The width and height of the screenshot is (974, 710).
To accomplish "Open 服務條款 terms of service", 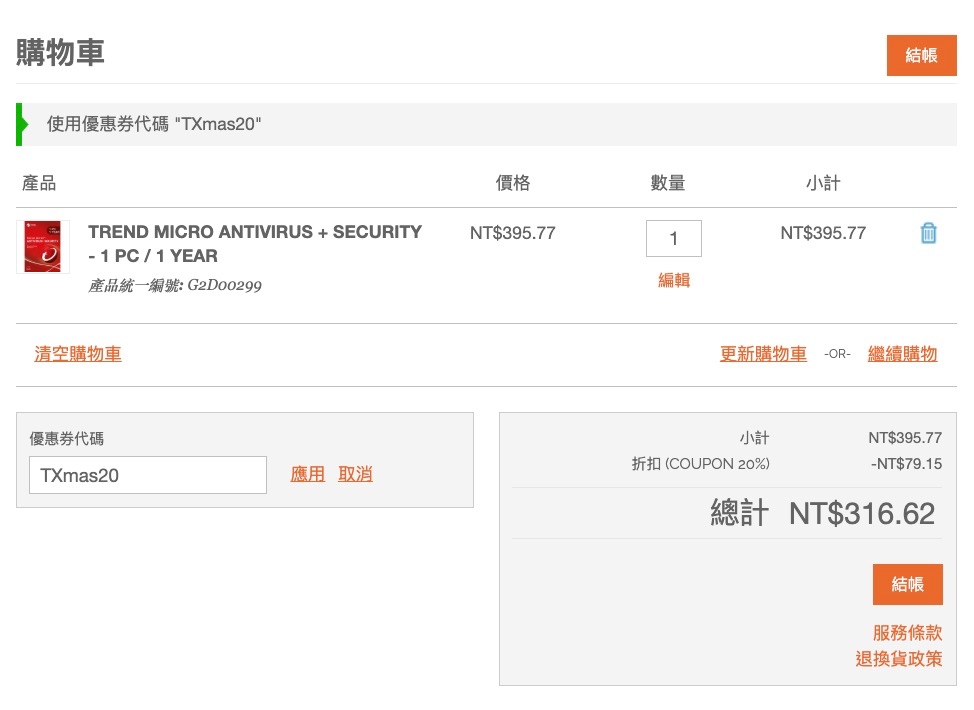I will (907, 633).
